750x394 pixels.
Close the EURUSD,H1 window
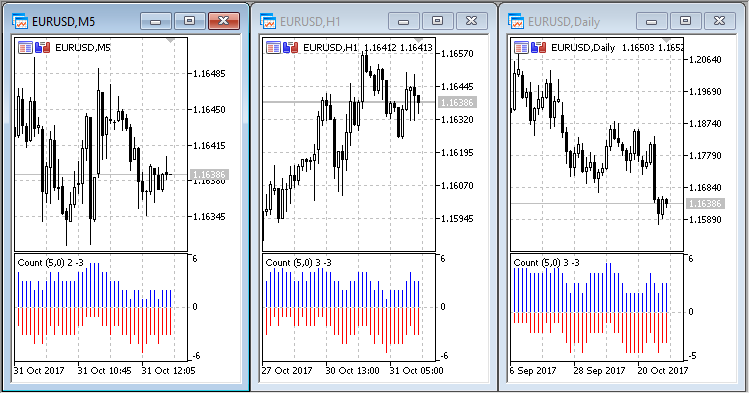click(x=472, y=21)
